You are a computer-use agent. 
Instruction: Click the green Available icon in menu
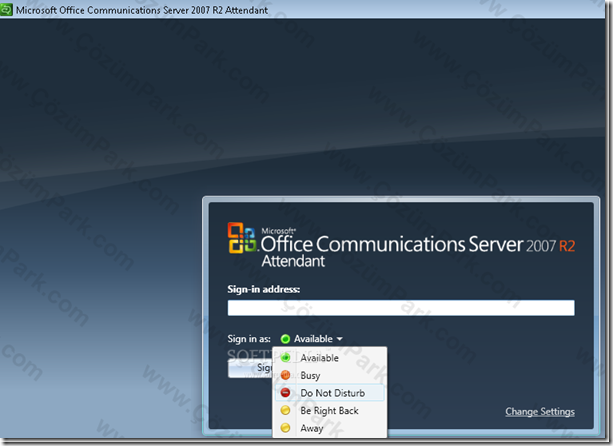pyautogui.click(x=286, y=357)
